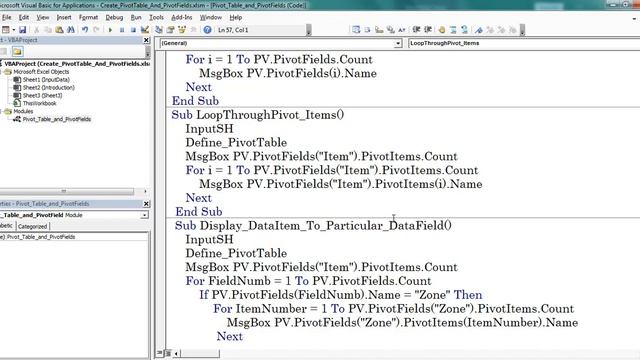This screenshot has height=360, width=640.
Task: Open the Format menu
Action: click(x=89, y=18)
